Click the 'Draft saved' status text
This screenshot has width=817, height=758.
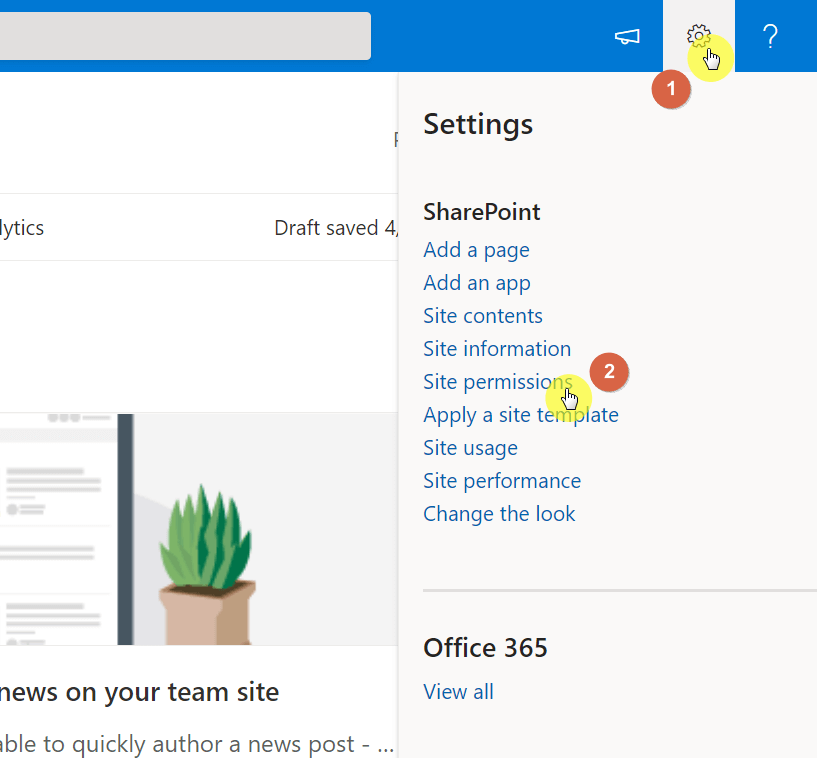(x=336, y=228)
